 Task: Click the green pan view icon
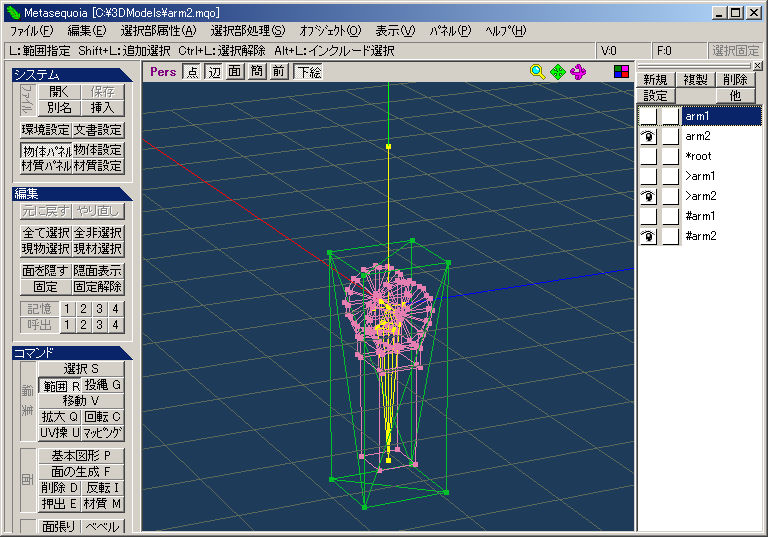pos(558,72)
